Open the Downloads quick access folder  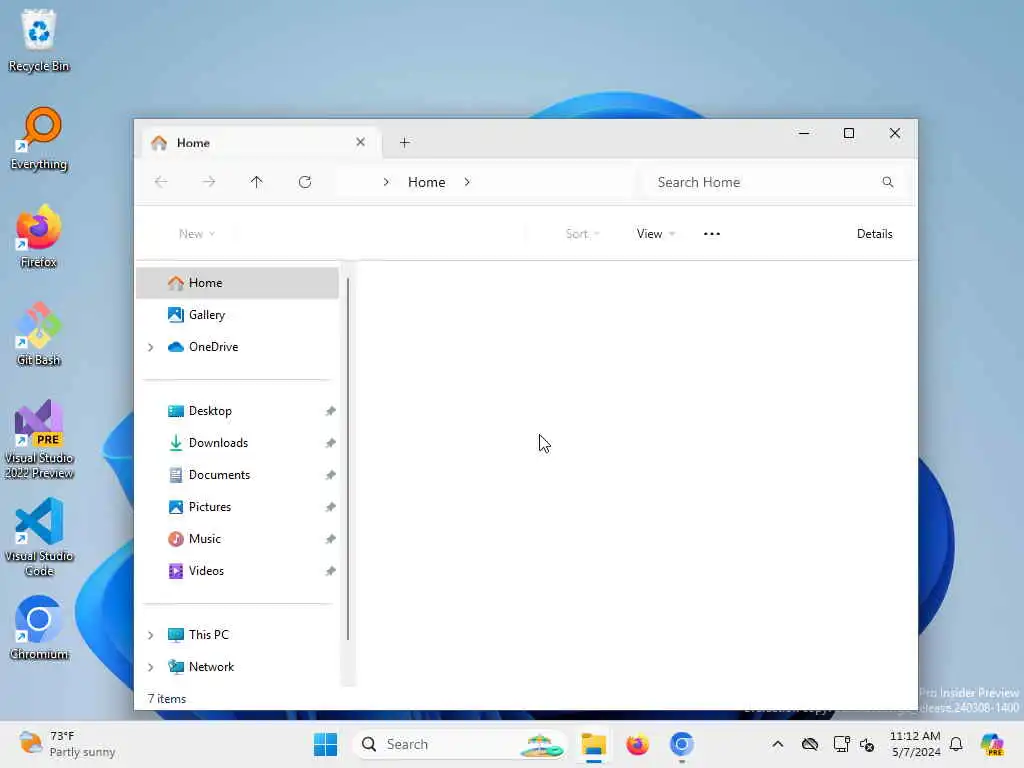pos(238,443)
